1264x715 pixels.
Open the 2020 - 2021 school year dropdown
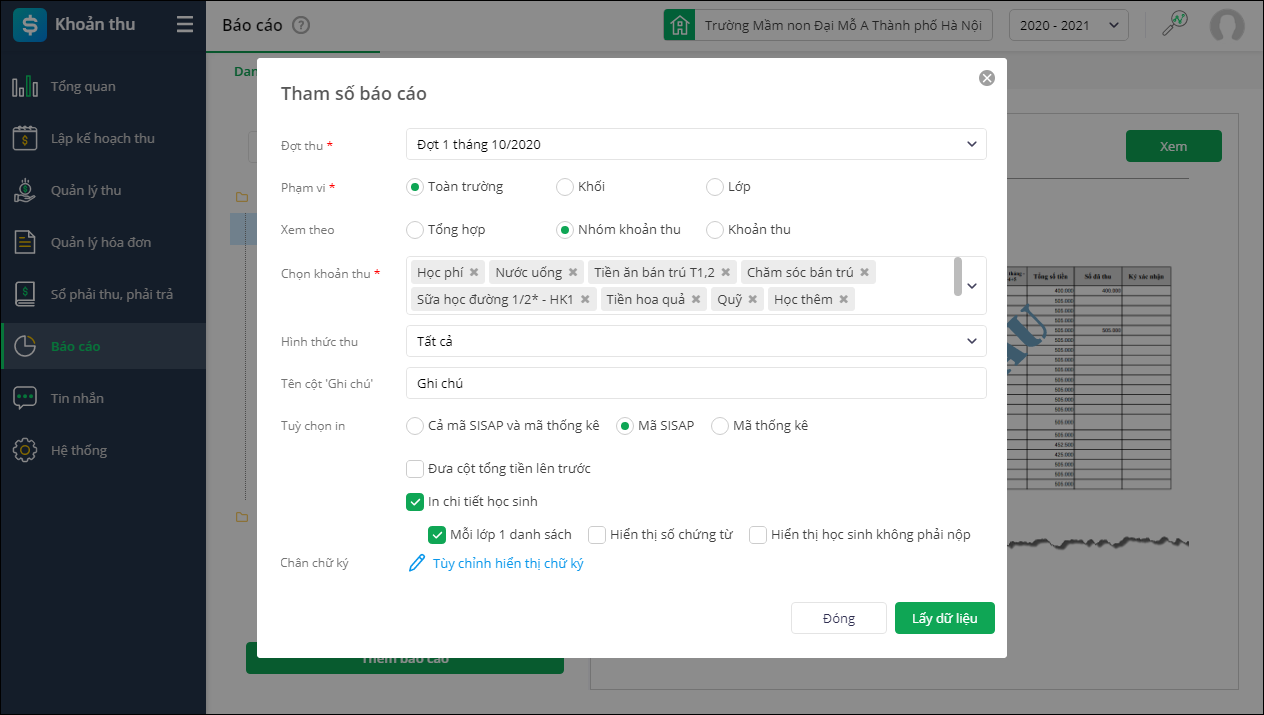[1069, 26]
